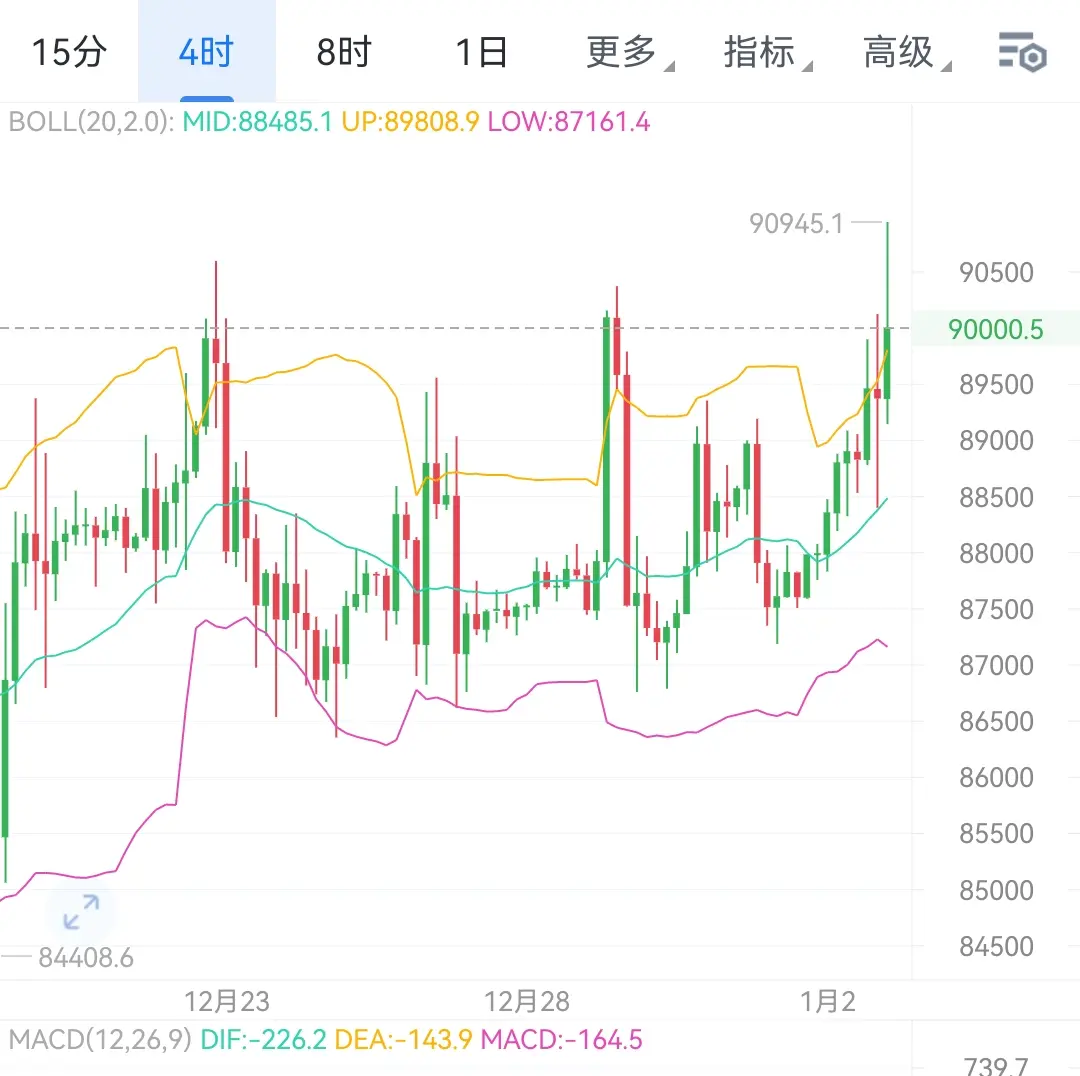Click the 84408.6 low price marker

point(85,958)
